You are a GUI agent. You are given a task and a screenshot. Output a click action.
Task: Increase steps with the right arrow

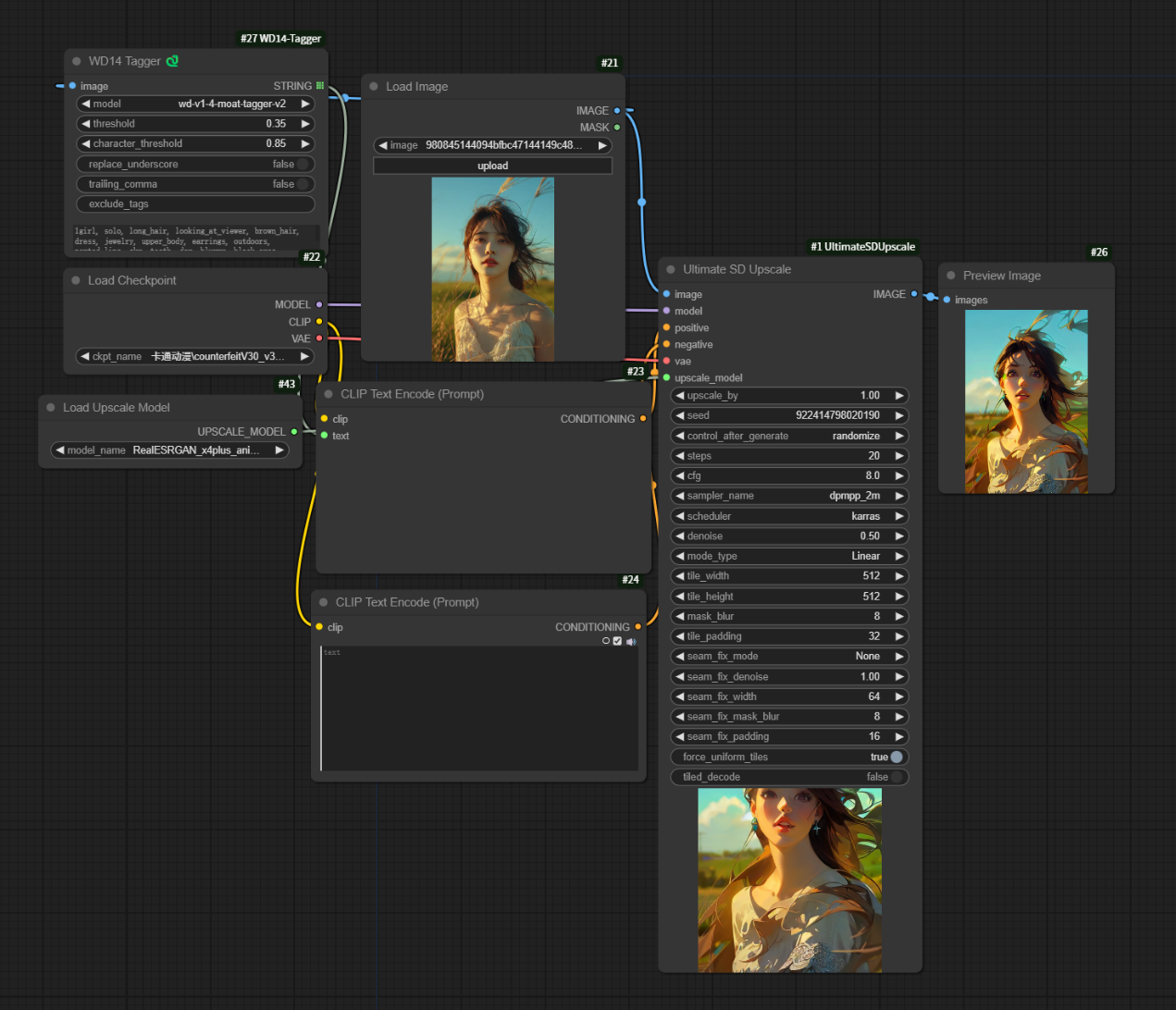(x=898, y=456)
